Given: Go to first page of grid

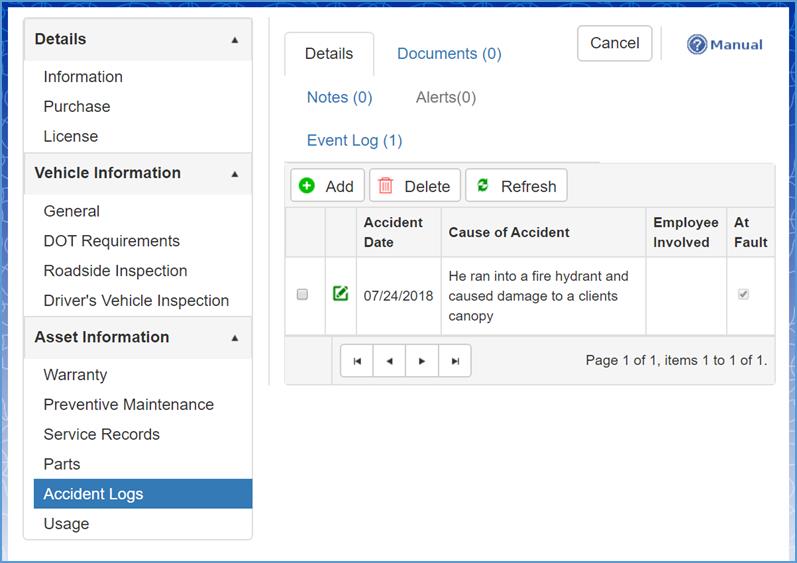Looking at the screenshot, I should [x=357, y=361].
